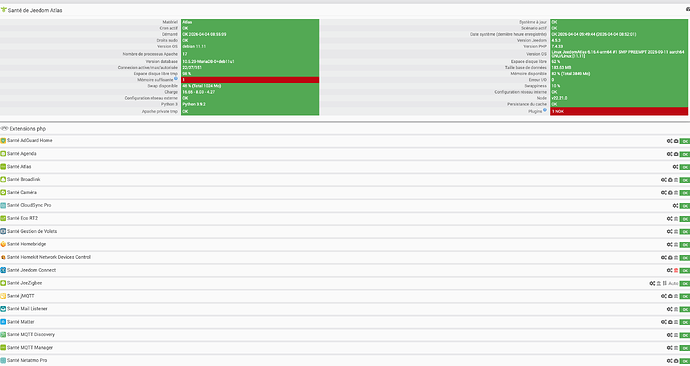Click the box-shaped dependency icon in Santé Caméra row
This screenshot has height=366, width=690.
(670, 193)
